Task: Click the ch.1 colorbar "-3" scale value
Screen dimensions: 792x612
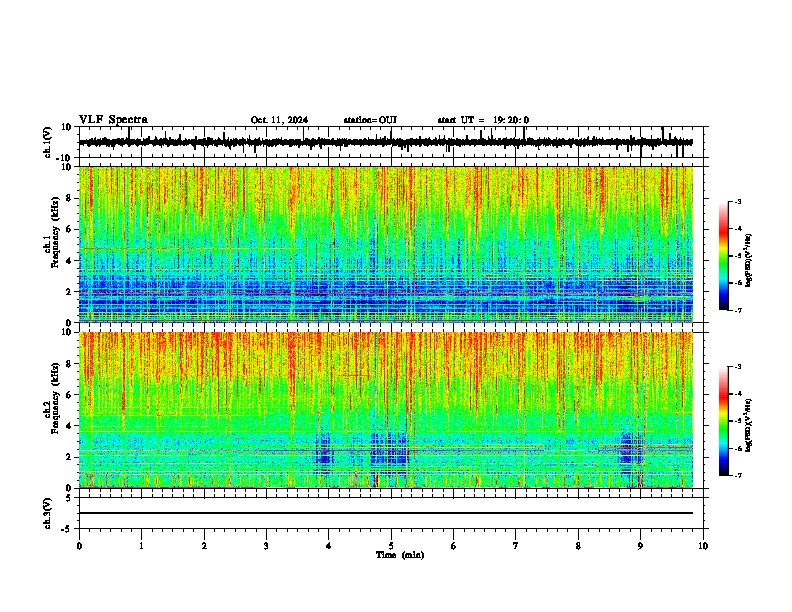Action: coord(738,202)
